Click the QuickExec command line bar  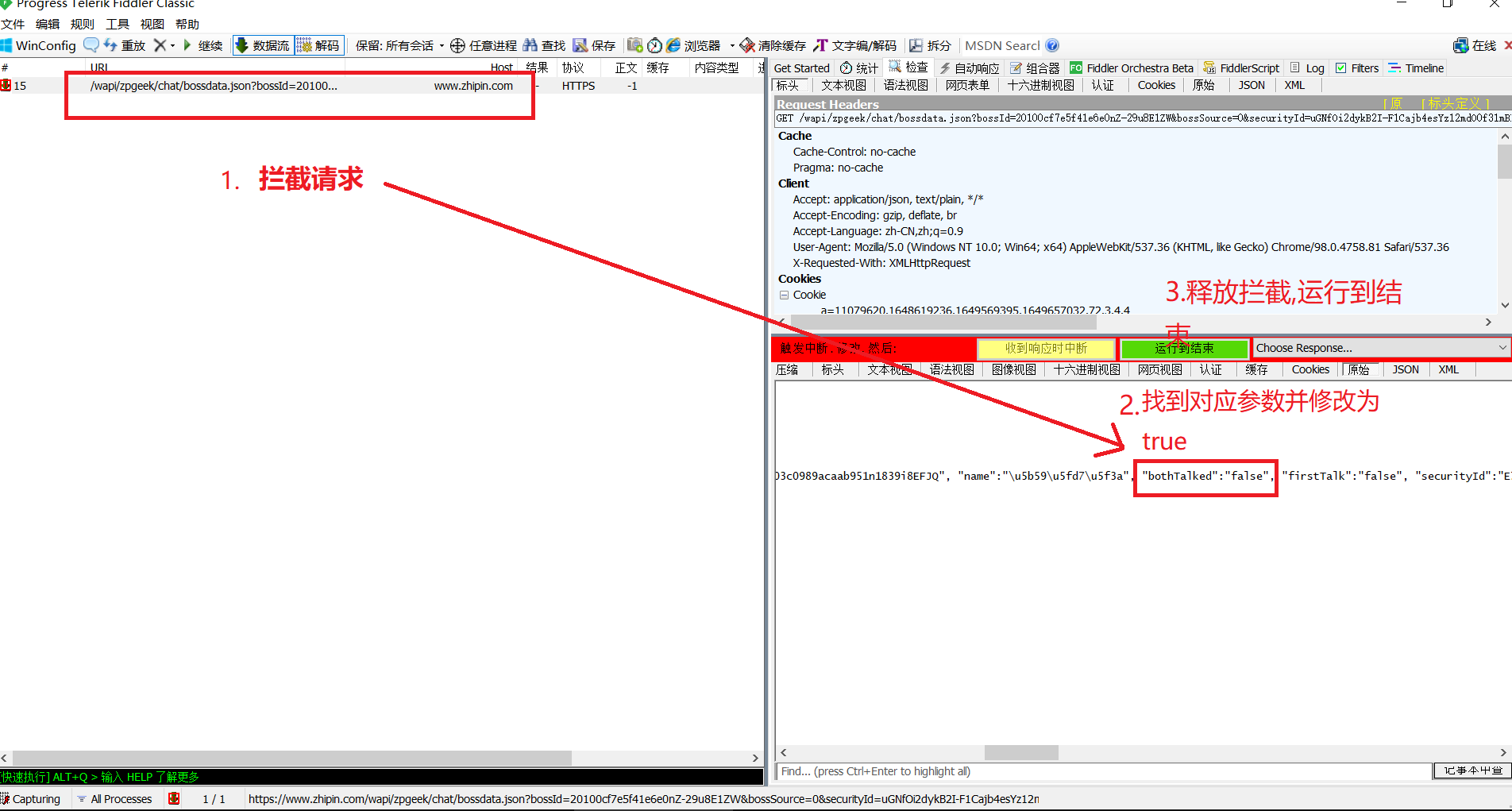[x=381, y=777]
